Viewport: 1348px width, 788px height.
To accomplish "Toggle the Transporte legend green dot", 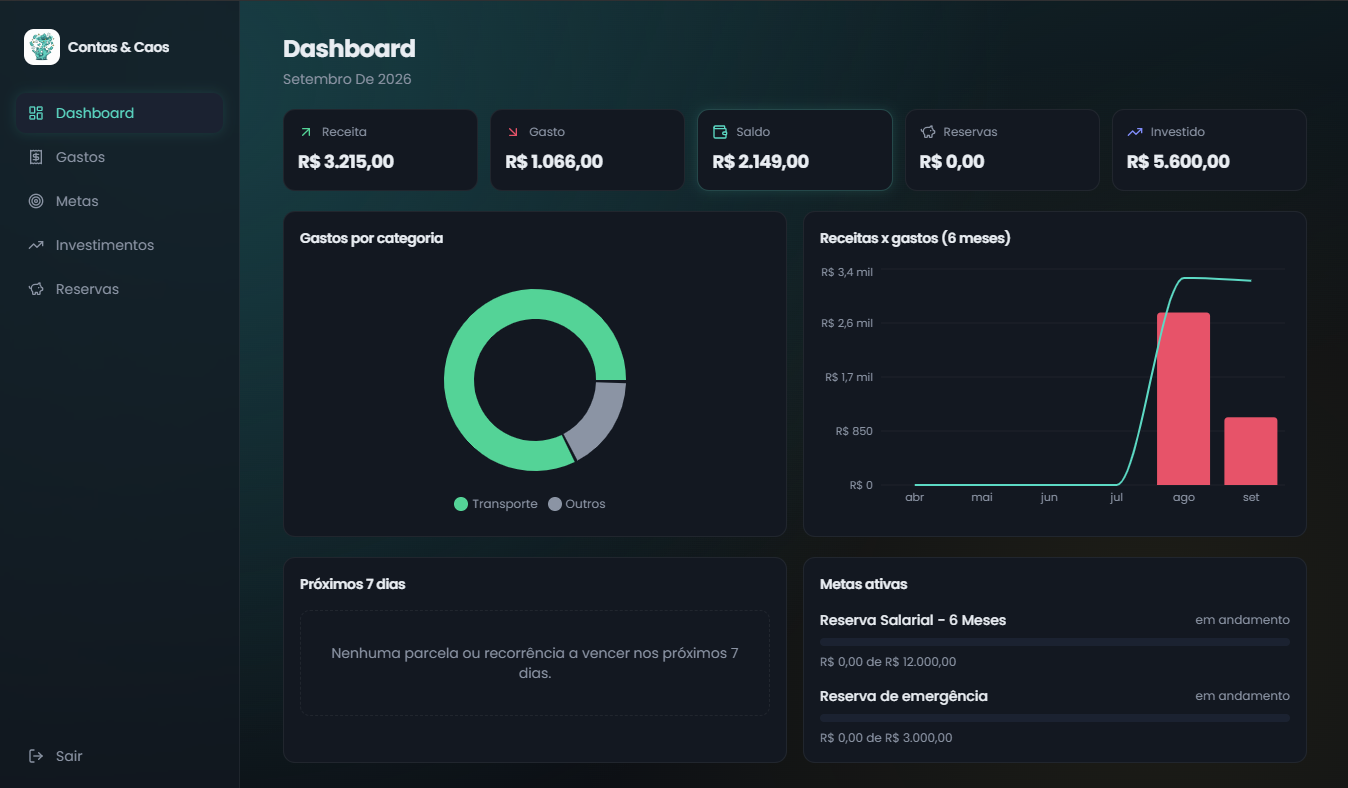I will [x=461, y=504].
